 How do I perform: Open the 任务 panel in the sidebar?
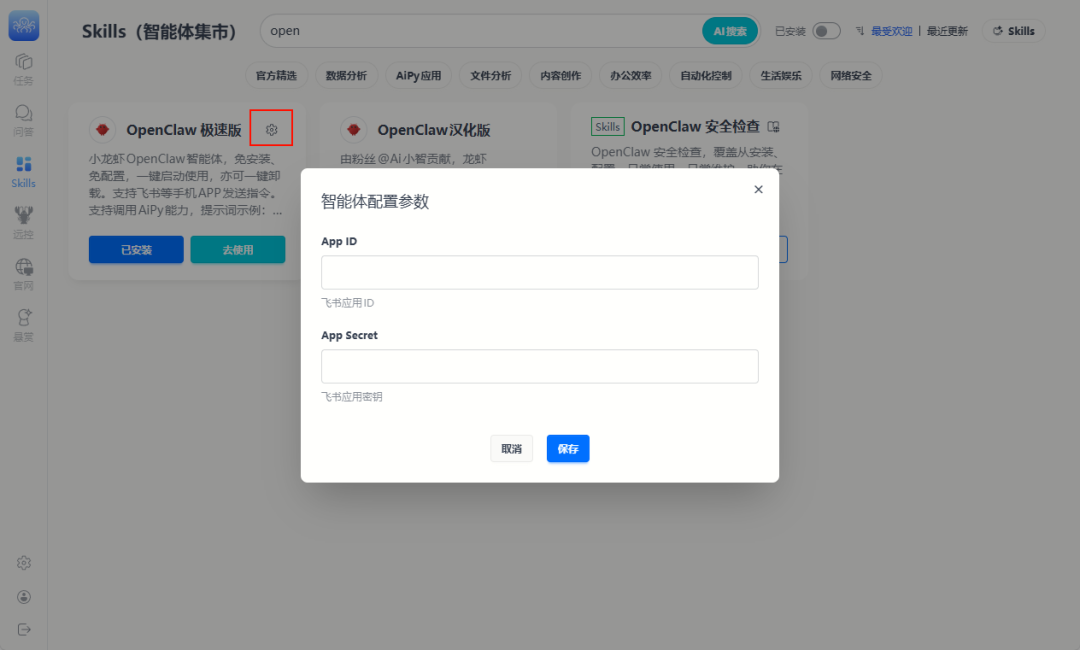coord(23,67)
